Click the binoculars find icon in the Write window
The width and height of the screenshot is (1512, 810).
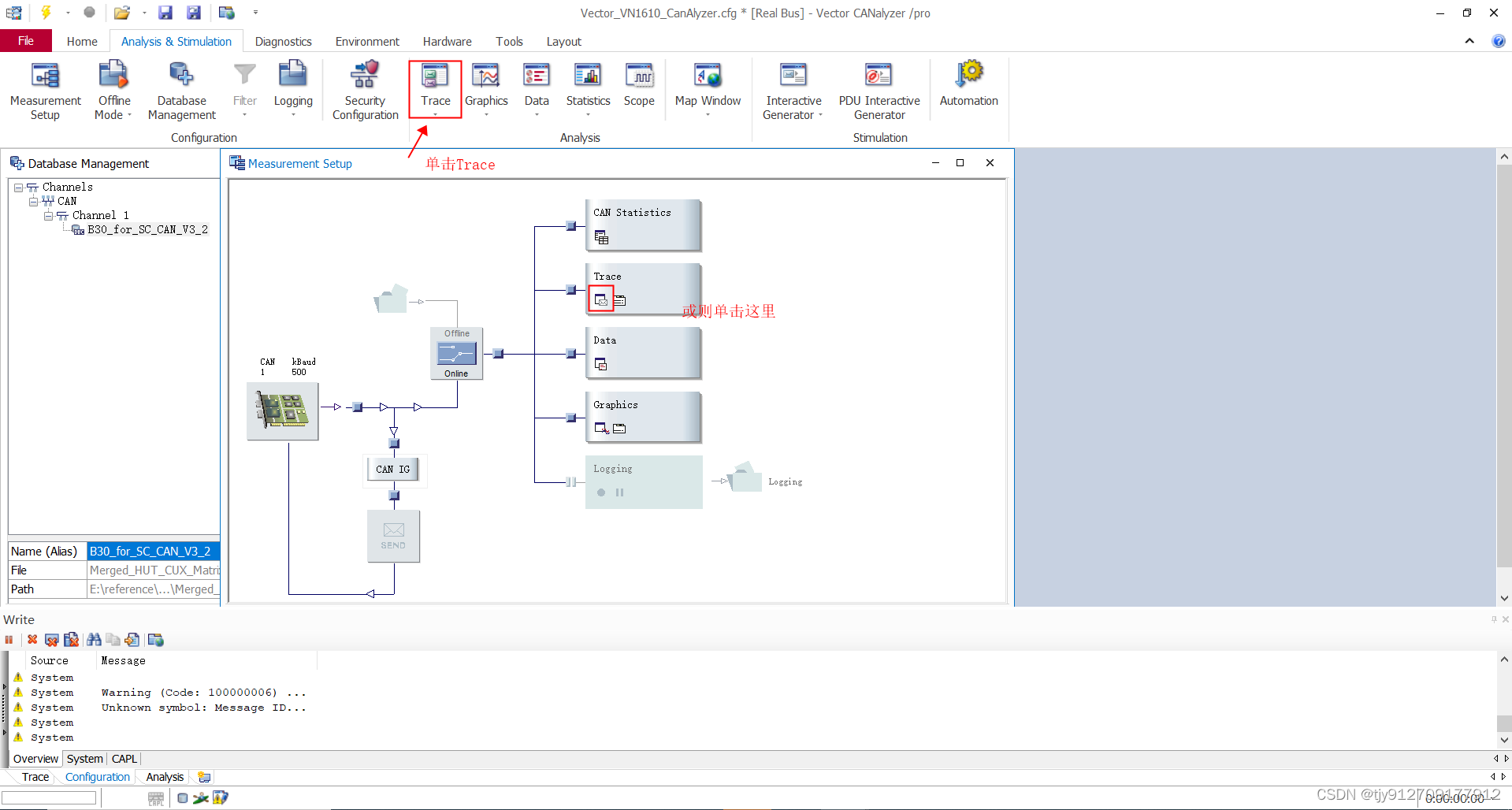94,640
